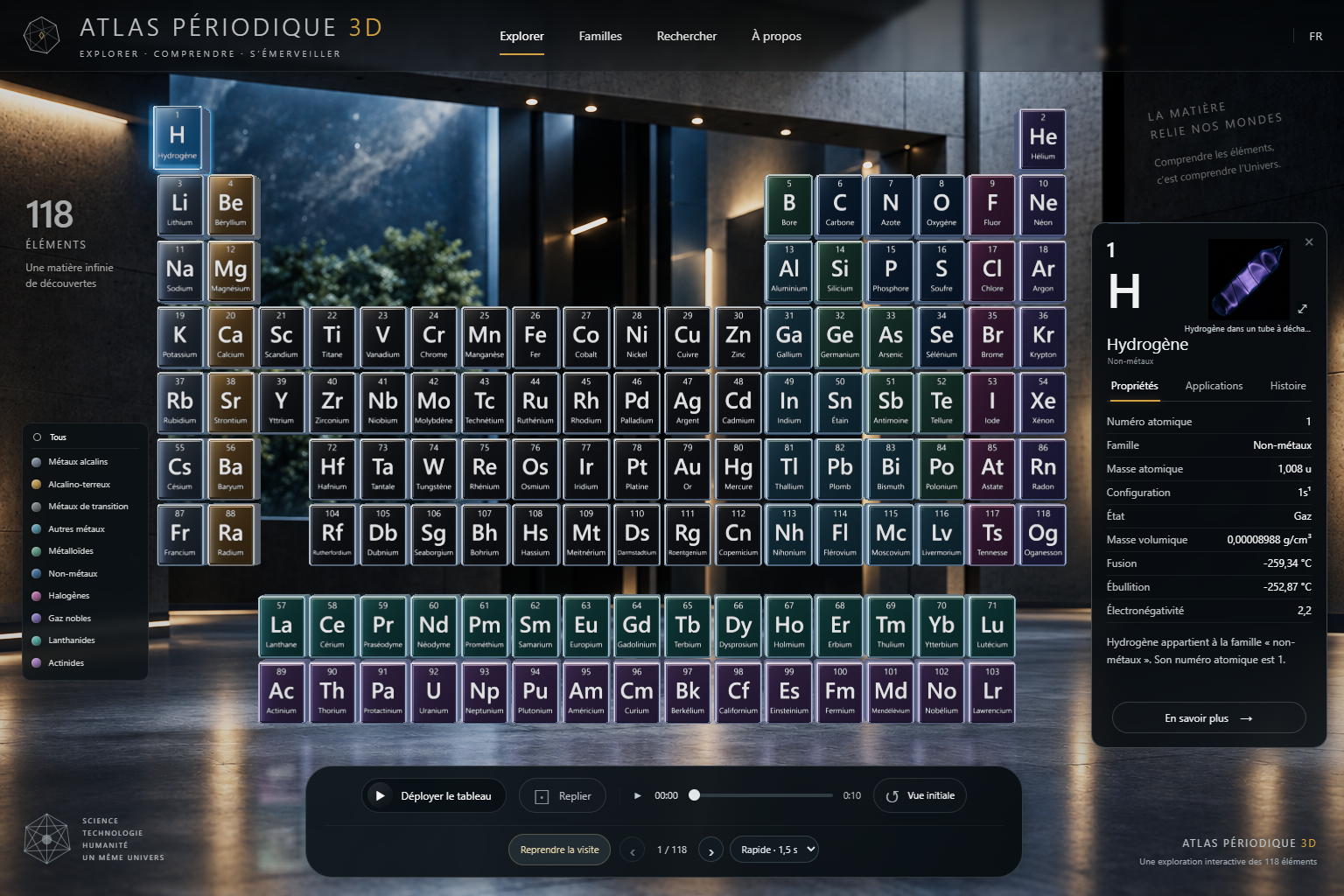Go to the next element in the visit
This screenshot has height=896, width=1344.
[x=711, y=850]
